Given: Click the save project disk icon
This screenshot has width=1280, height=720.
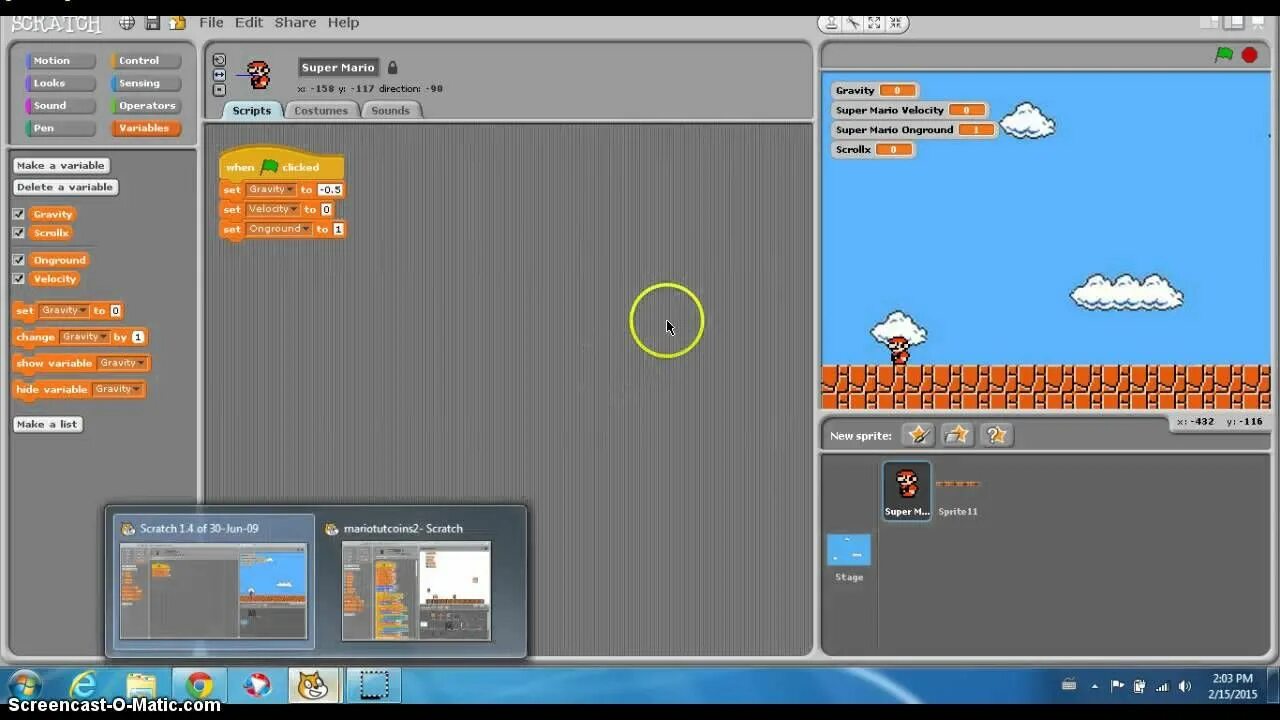Looking at the screenshot, I should pos(152,22).
